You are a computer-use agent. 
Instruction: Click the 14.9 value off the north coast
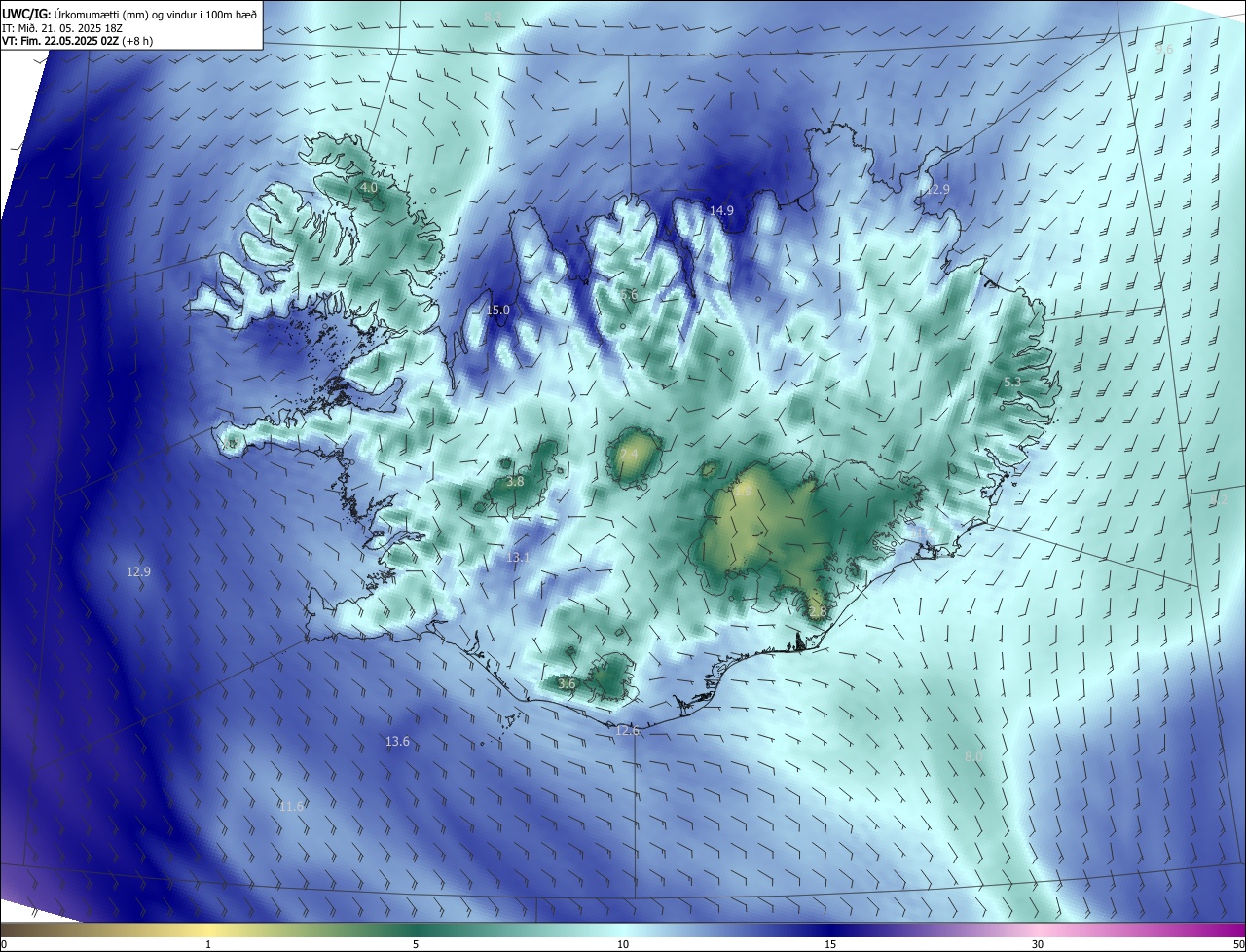tap(721, 210)
